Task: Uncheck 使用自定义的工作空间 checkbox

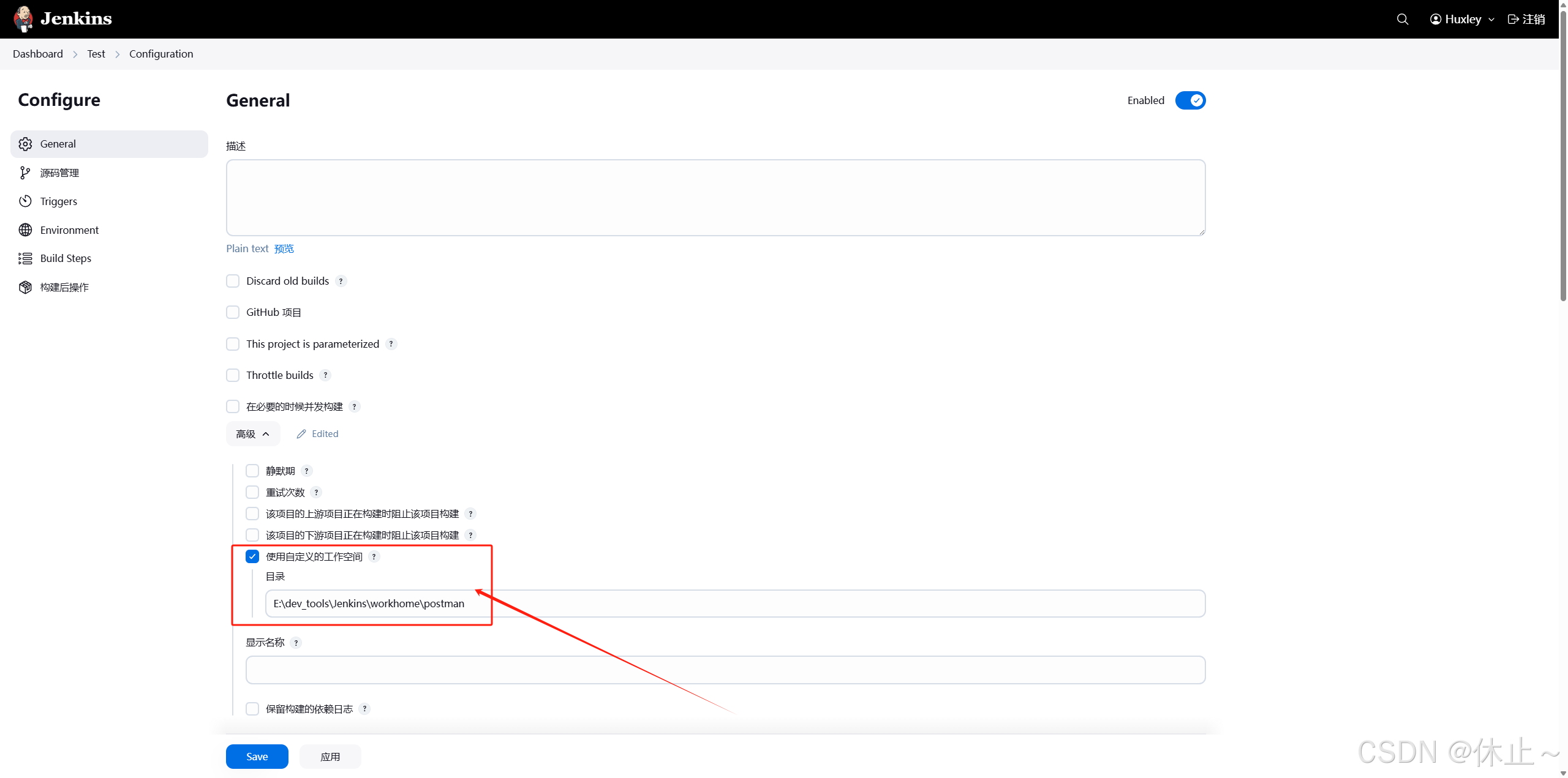Action: click(x=252, y=556)
